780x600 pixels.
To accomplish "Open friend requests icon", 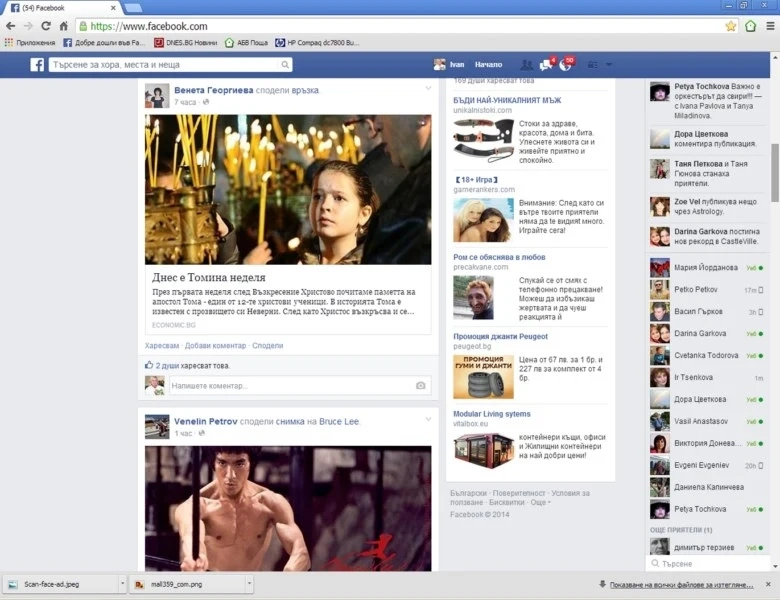I will 526,65.
